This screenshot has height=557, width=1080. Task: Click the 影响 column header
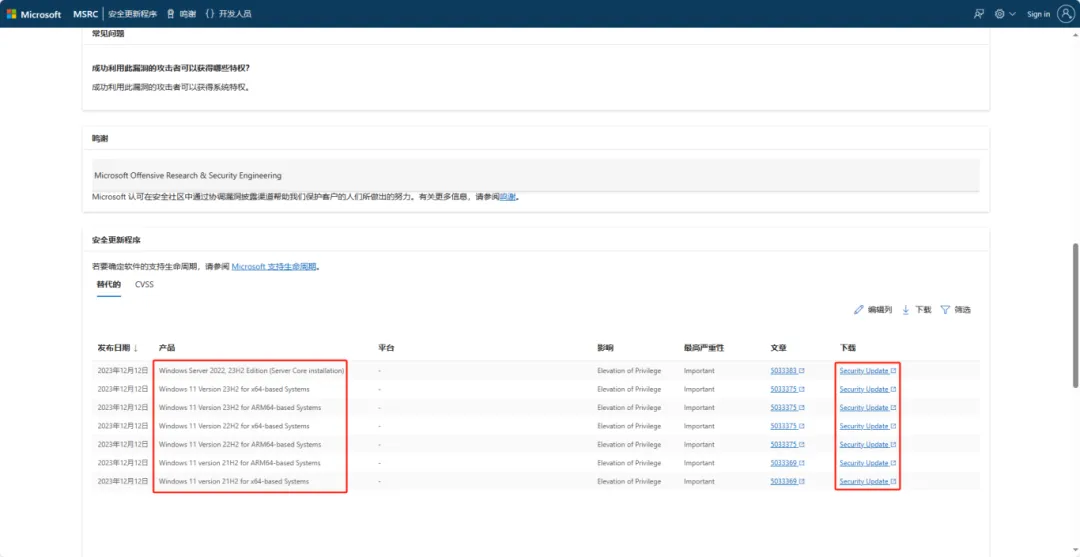pos(605,348)
